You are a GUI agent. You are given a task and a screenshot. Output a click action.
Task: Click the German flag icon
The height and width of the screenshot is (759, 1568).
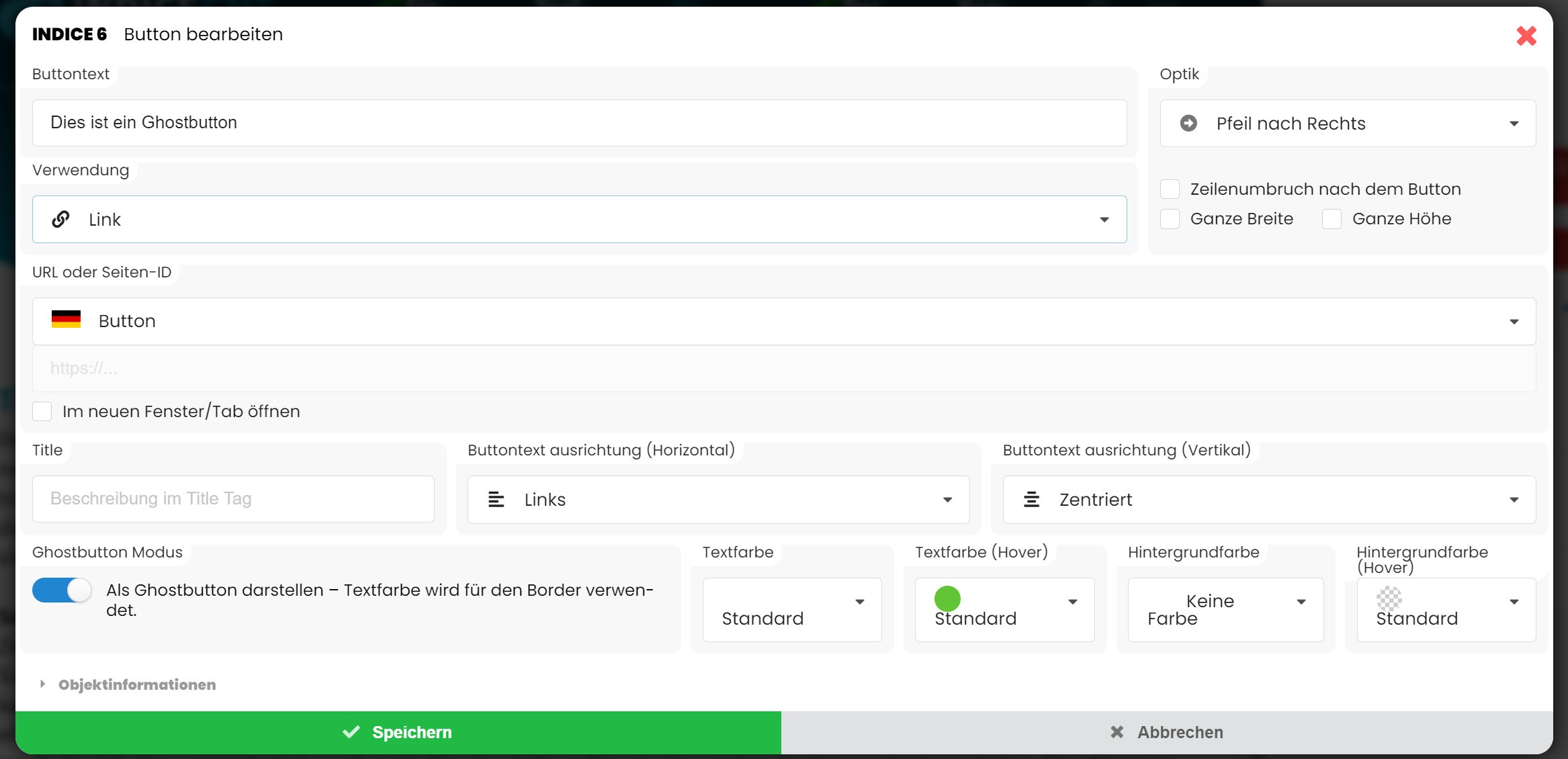66,320
